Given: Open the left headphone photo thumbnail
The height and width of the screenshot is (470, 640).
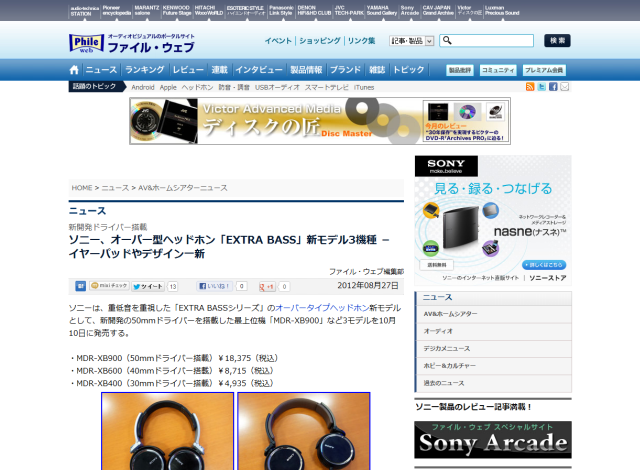Looking at the screenshot, I should coord(167,431).
